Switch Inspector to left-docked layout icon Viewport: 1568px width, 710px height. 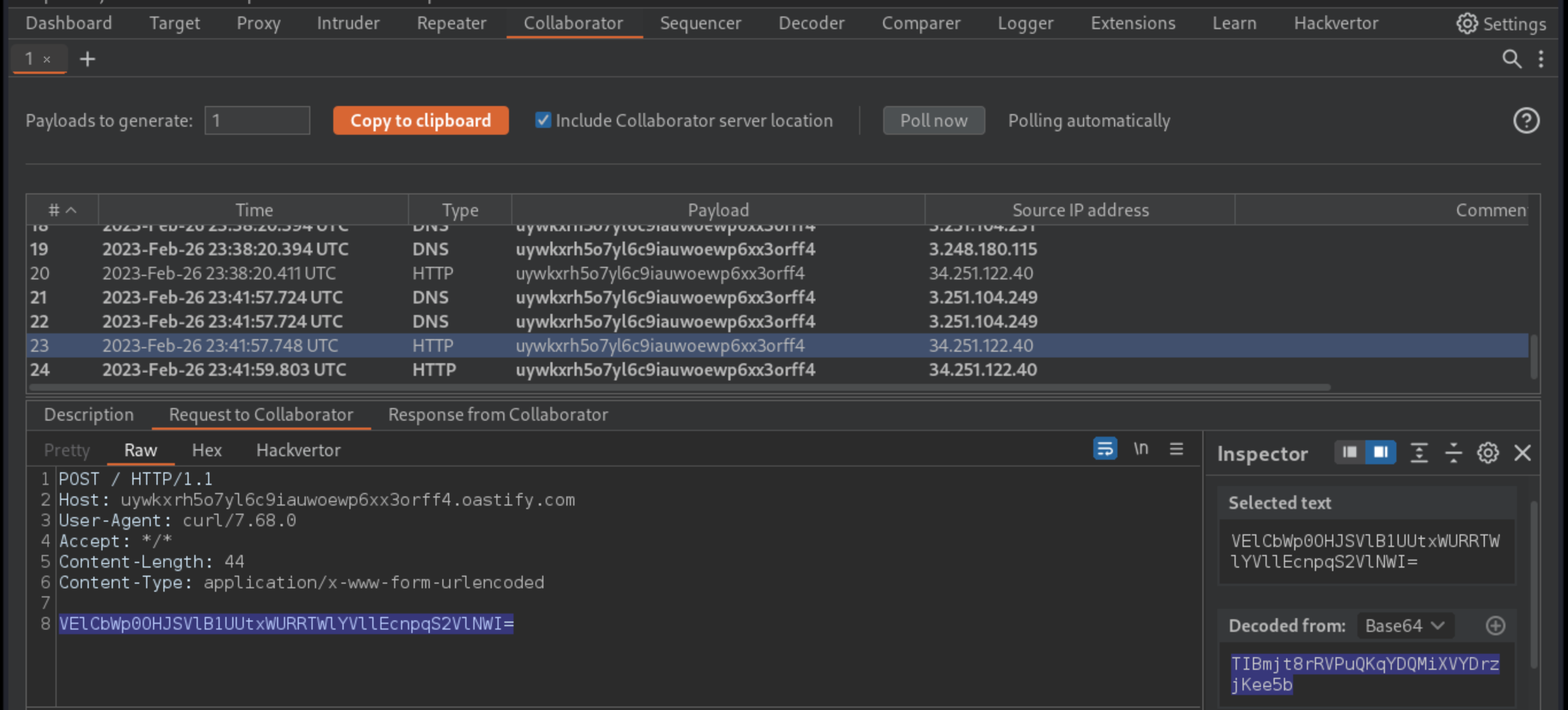pyautogui.click(x=1350, y=452)
